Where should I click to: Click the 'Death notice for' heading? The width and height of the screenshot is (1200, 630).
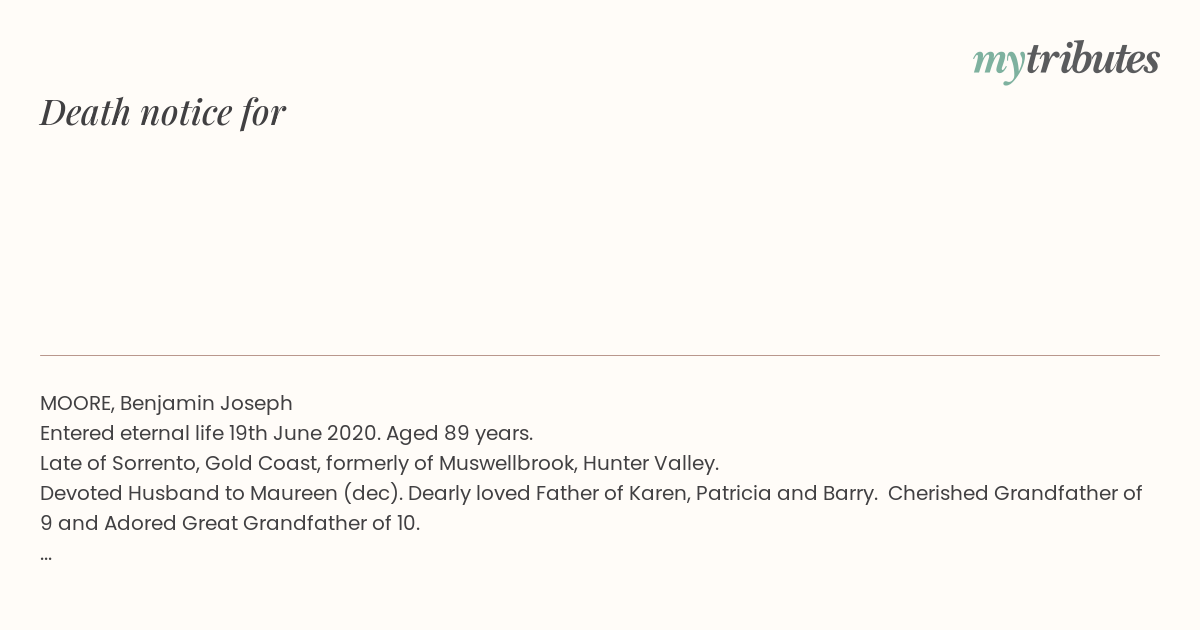coord(163,112)
